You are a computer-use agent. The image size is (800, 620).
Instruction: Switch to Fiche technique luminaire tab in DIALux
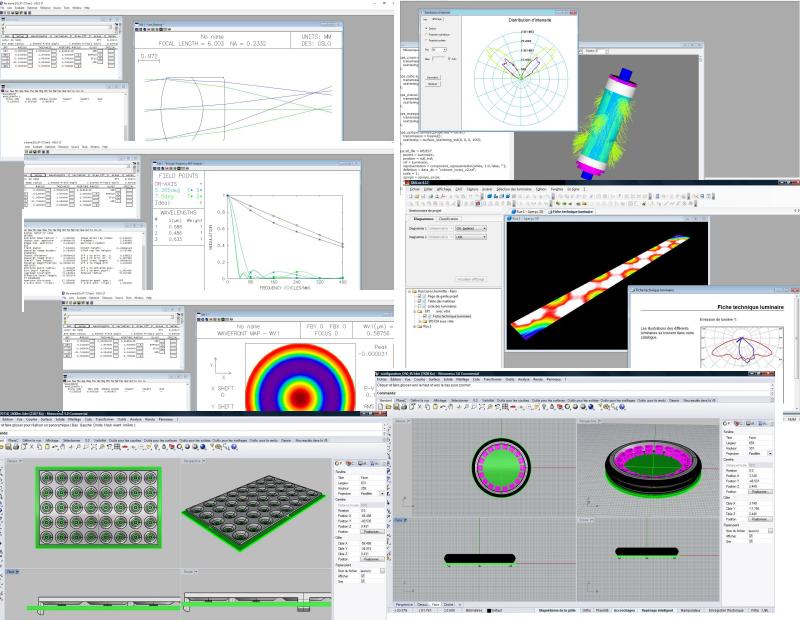571,211
